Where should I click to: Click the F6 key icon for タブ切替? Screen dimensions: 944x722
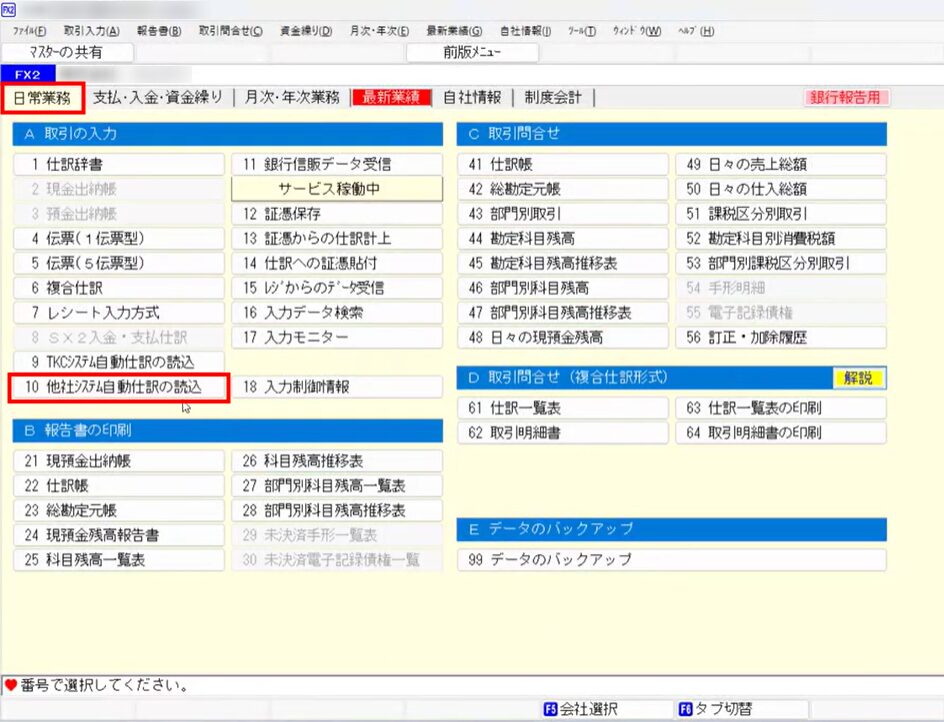tap(685, 709)
